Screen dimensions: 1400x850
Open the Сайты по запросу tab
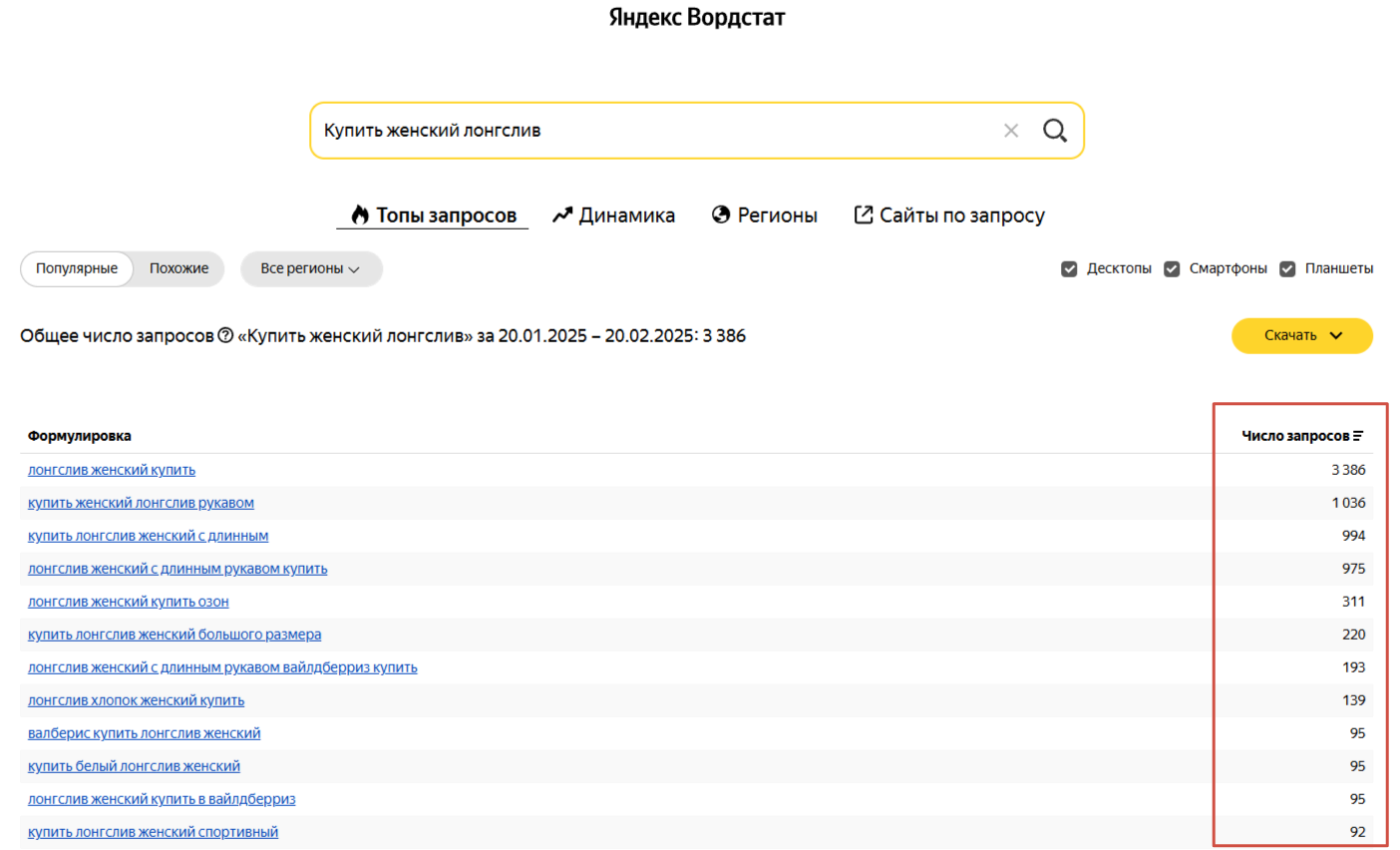[949, 215]
